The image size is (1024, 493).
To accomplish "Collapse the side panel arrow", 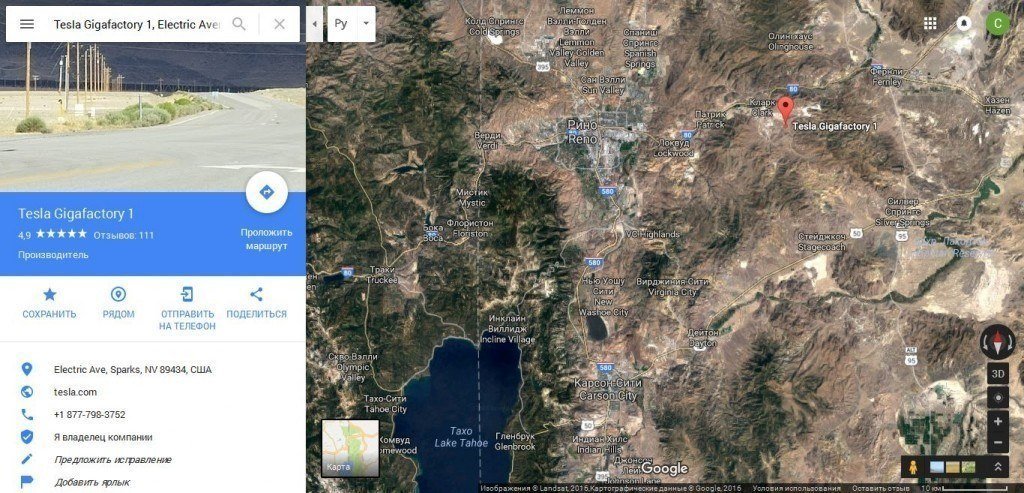I will click(x=315, y=24).
